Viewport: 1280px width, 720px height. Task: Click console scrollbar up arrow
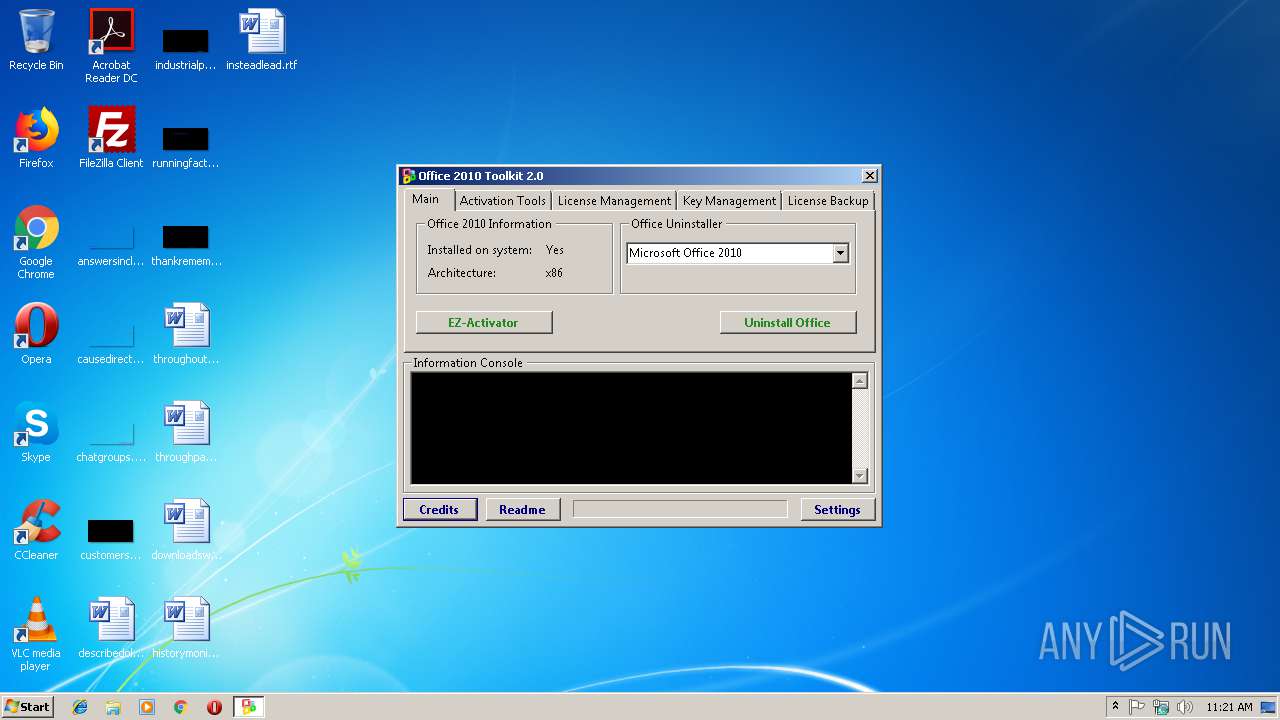[860, 381]
